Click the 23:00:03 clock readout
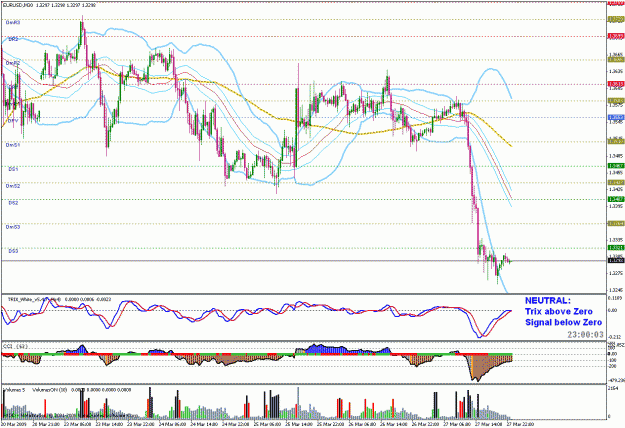625x428 pixels. pos(586,335)
